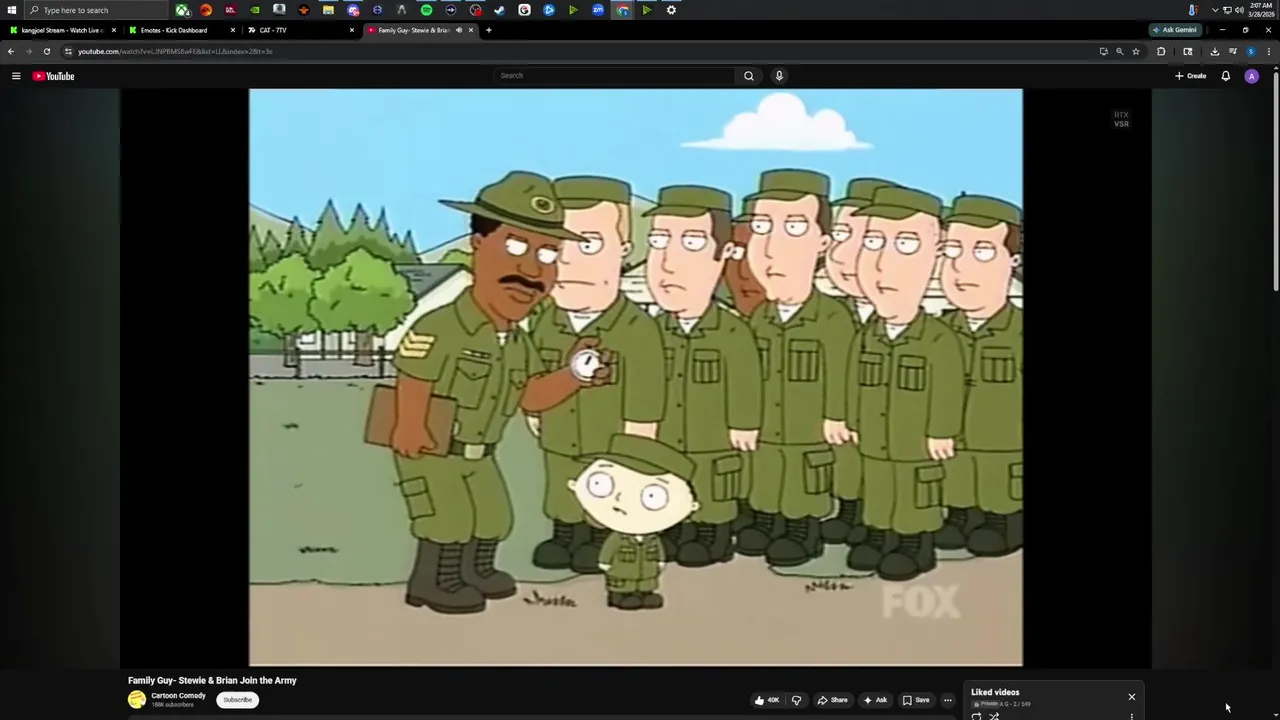
Task: Toggle shuffle in Liked videos panel
Action: point(994,716)
